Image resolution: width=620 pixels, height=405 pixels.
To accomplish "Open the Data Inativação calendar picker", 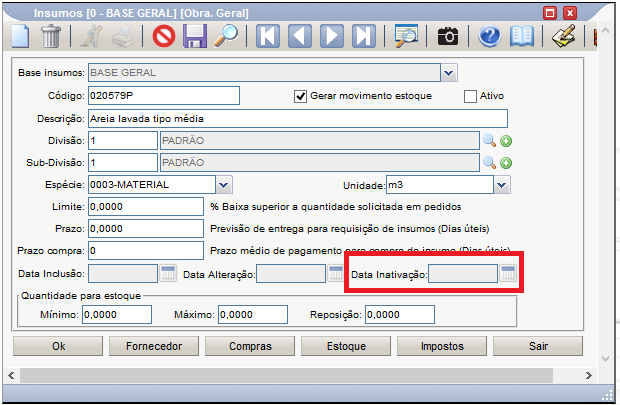I will (x=508, y=273).
